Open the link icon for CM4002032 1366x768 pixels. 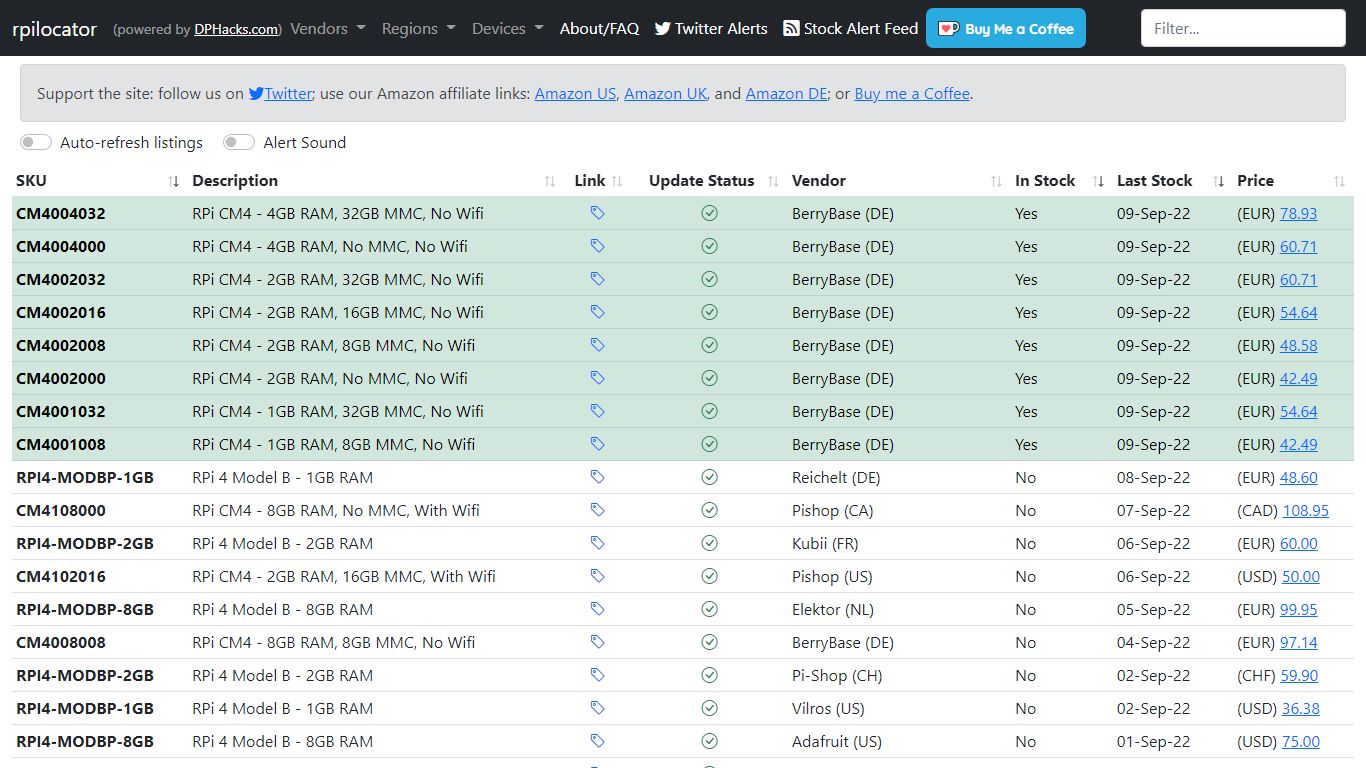(x=597, y=279)
